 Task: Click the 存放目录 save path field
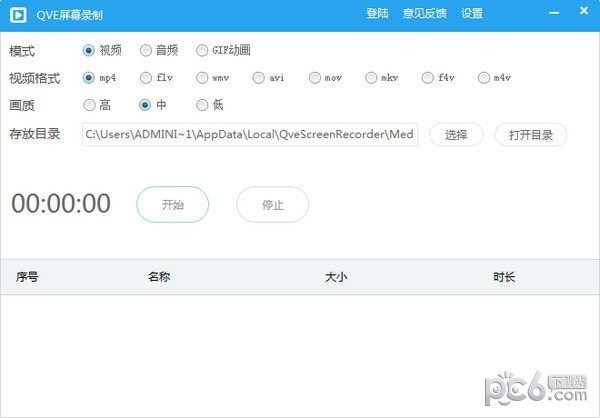pos(250,134)
